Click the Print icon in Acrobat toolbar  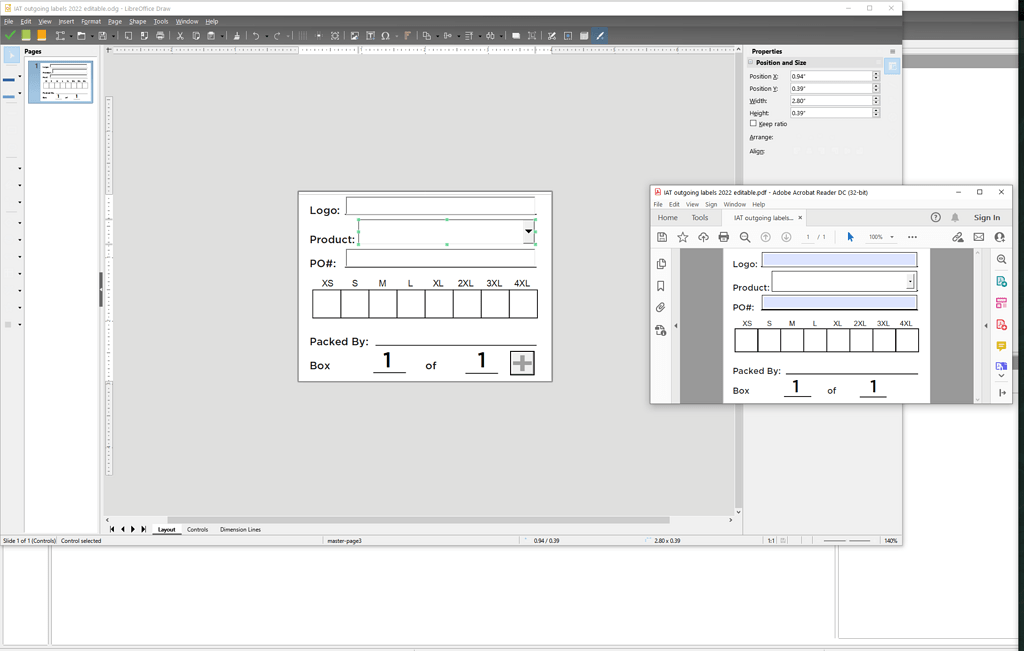[x=723, y=237]
